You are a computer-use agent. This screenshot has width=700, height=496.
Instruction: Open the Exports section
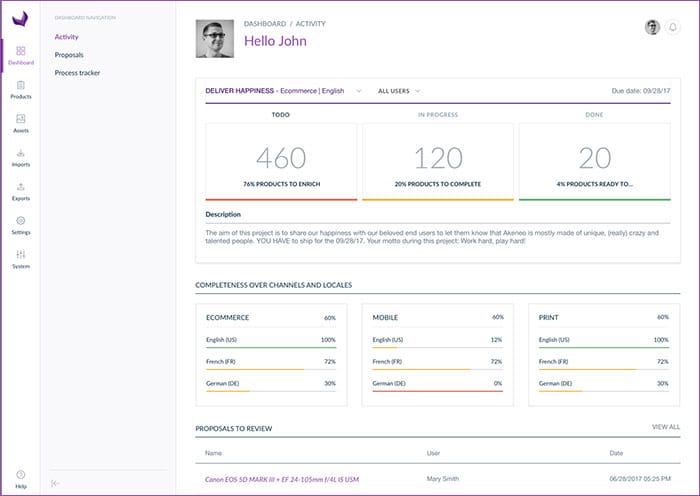[20, 191]
